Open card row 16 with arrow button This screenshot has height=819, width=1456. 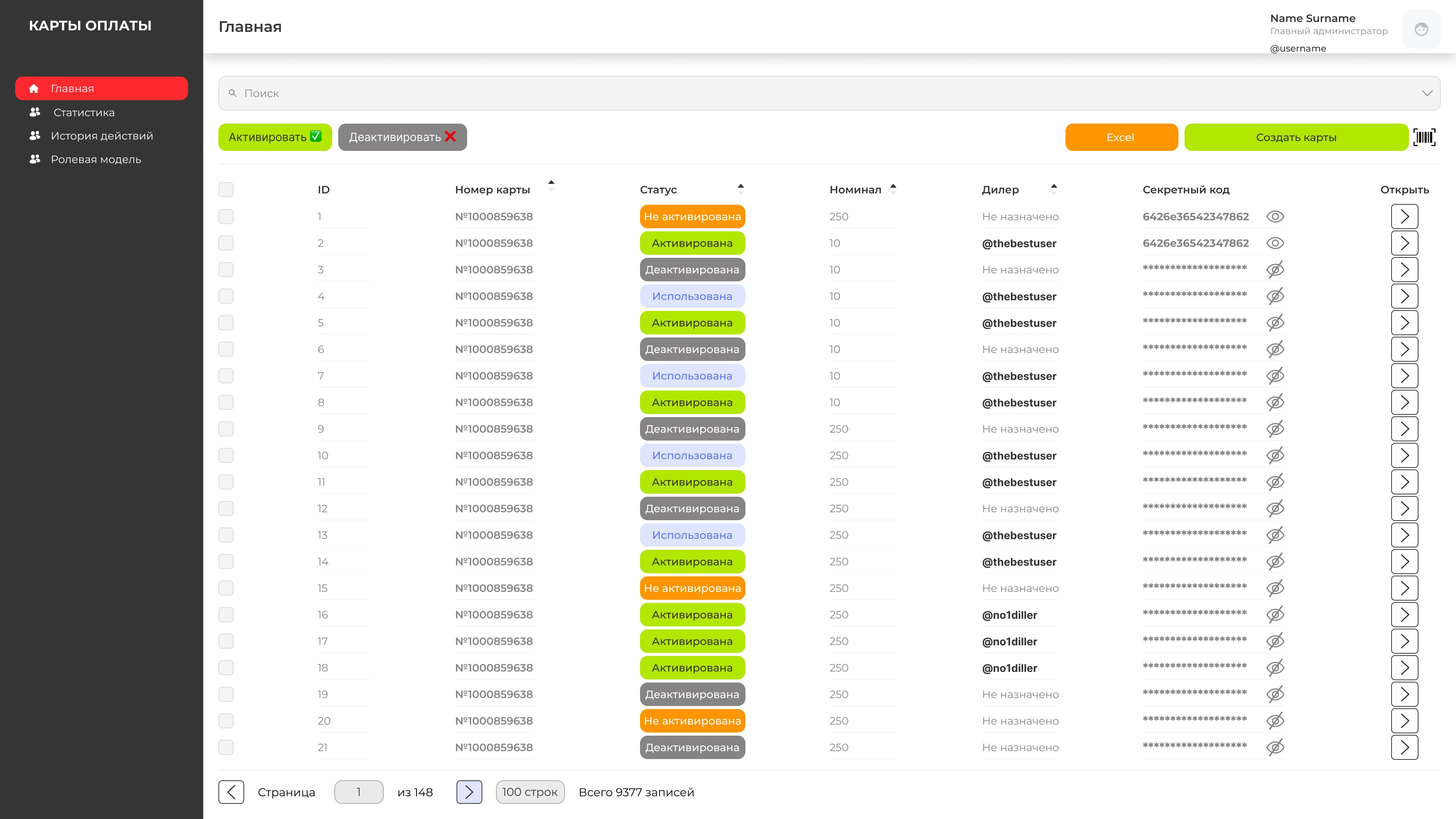(1404, 615)
